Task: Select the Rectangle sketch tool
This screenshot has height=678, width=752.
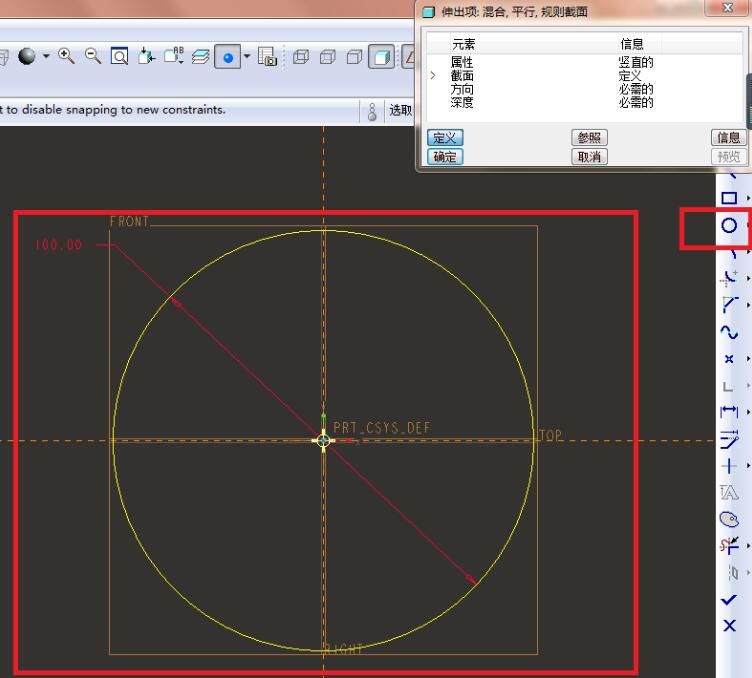Action: 729,199
